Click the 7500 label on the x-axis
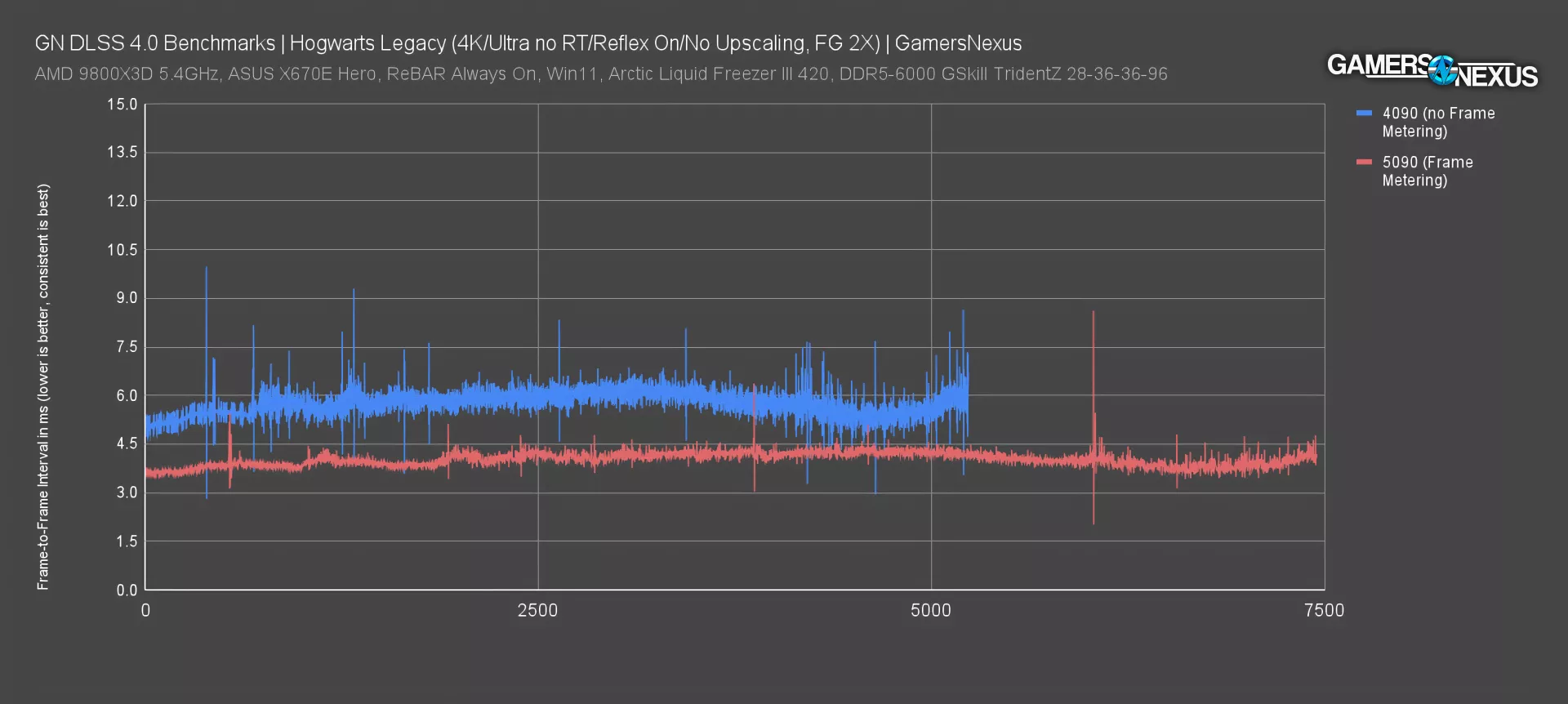 [x=1324, y=611]
